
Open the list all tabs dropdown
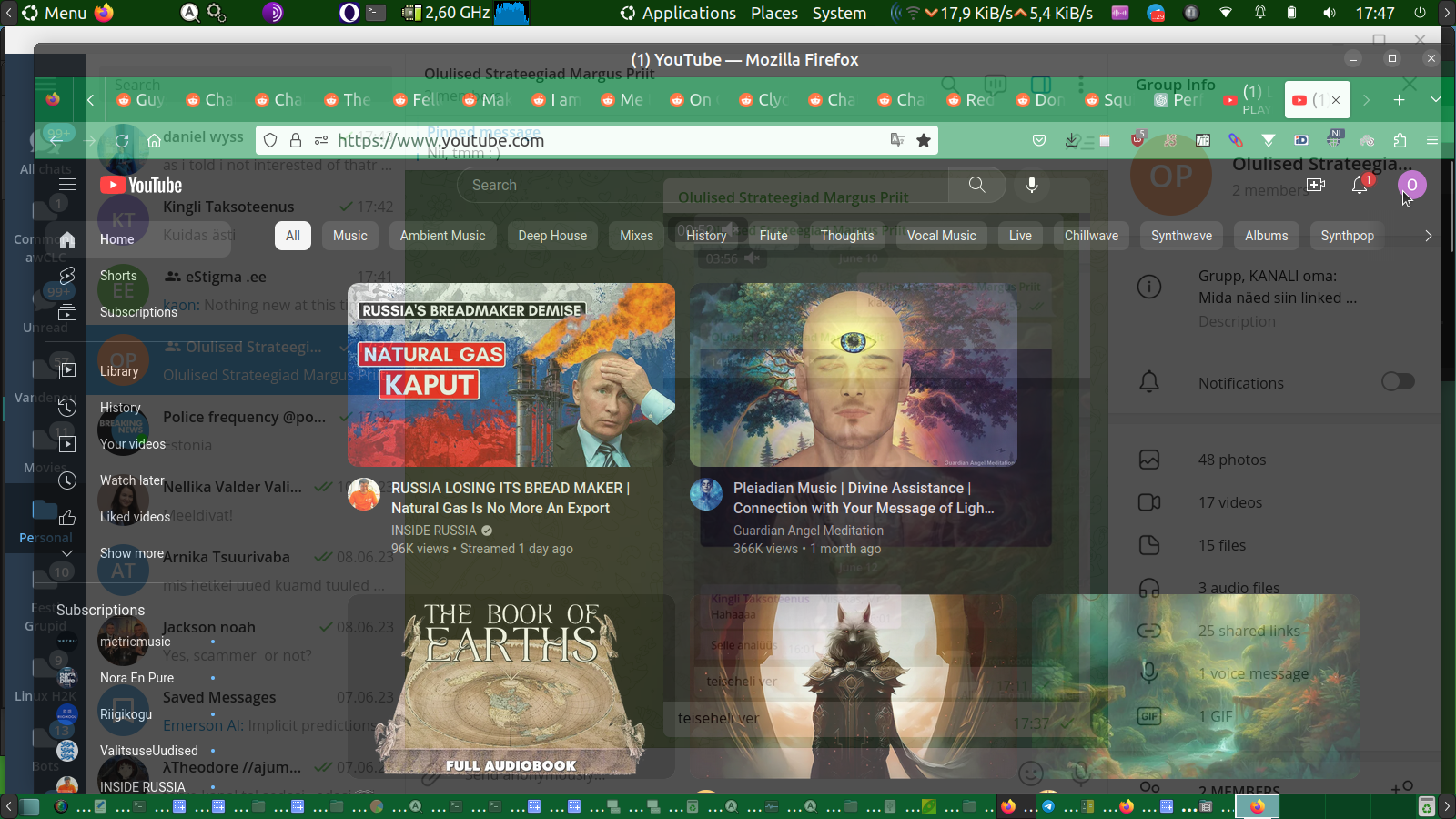click(x=1435, y=100)
